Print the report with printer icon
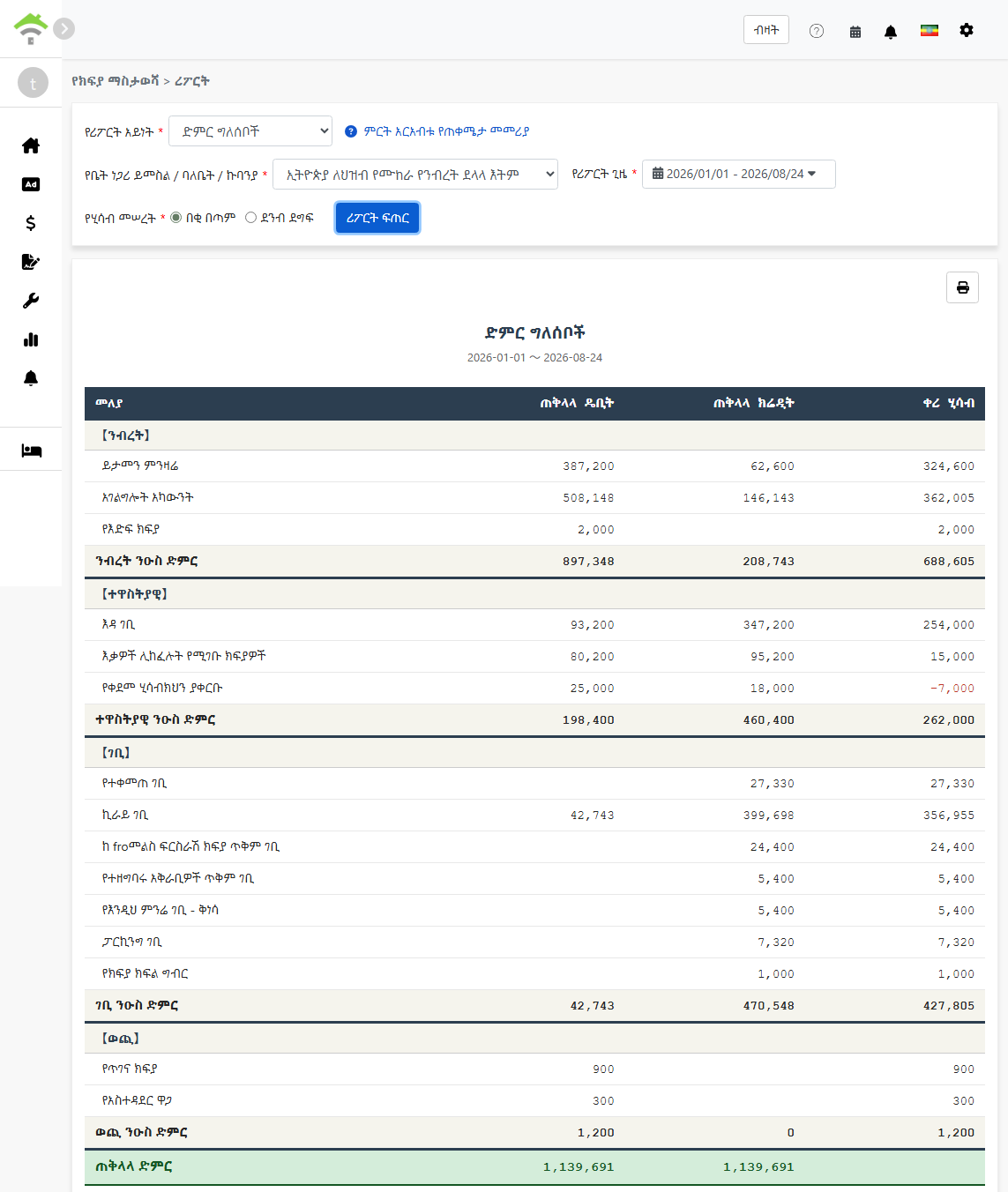Screen dimensions: 1008x1192 pyautogui.click(x=962, y=287)
